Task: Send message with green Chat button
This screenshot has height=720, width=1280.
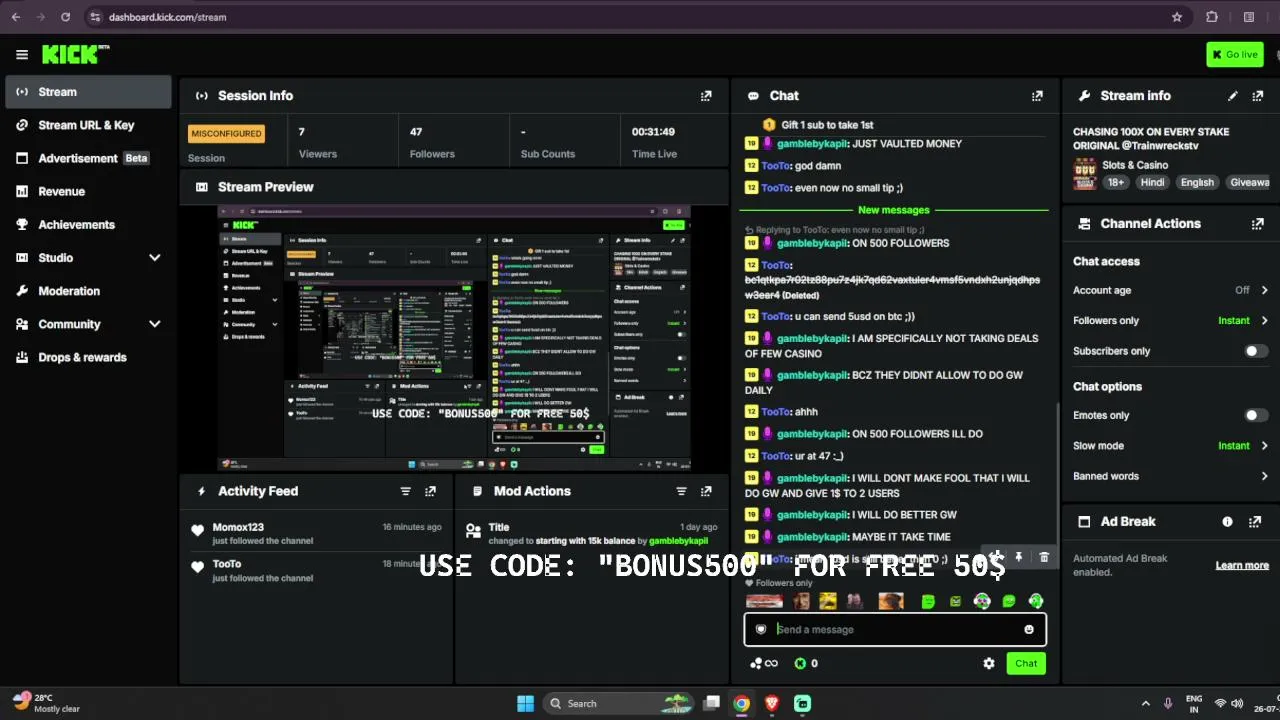Action: (x=1026, y=663)
